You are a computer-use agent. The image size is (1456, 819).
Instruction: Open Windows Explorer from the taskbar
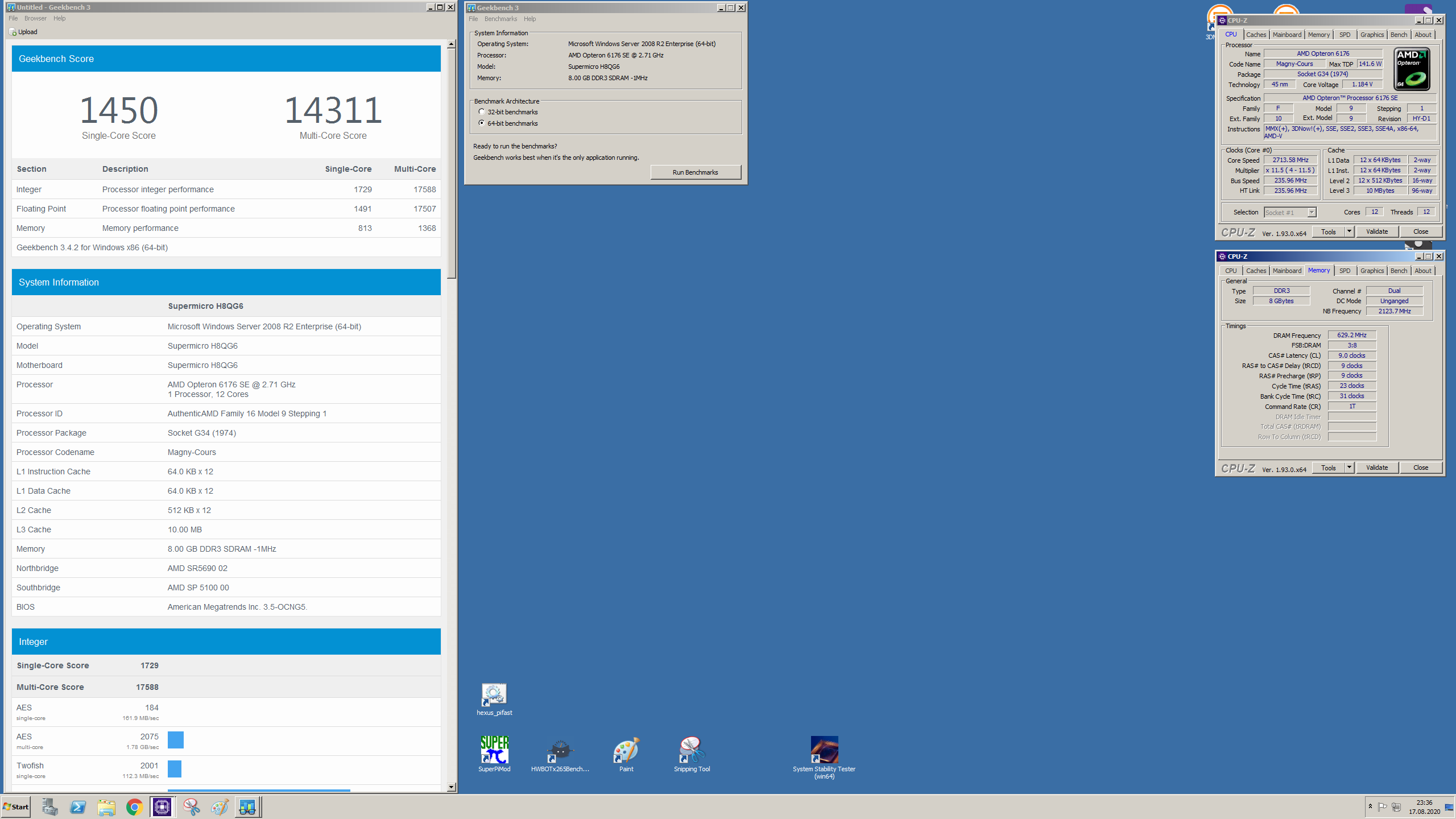click(106, 806)
